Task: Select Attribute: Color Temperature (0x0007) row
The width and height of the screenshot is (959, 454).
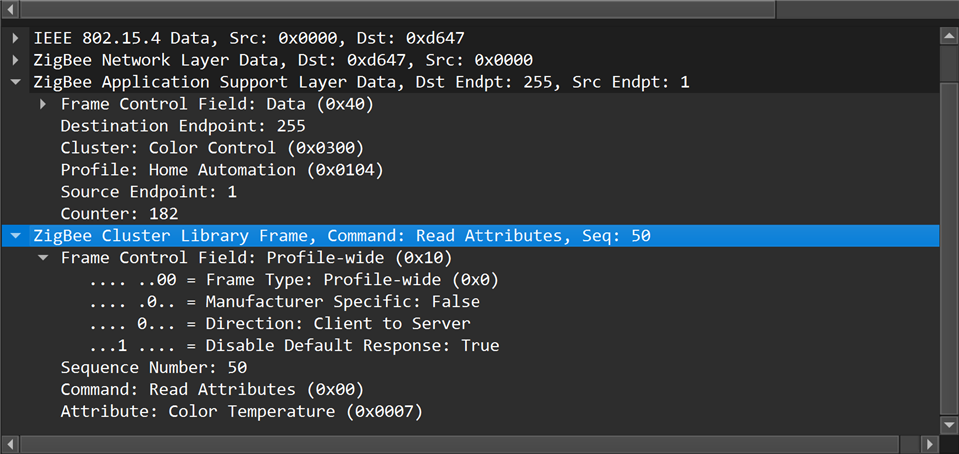Action: coord(242,412)
